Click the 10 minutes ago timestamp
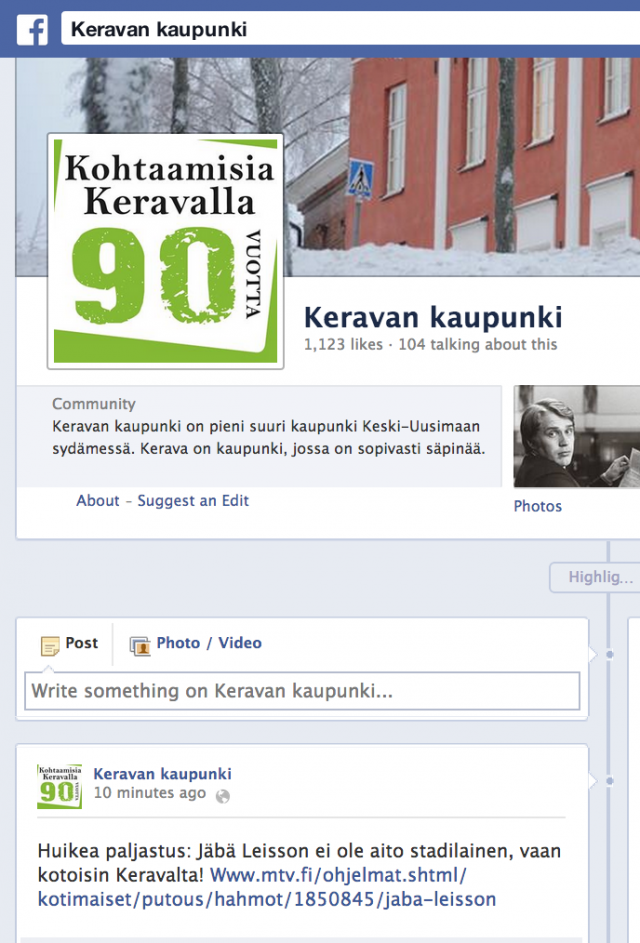The width and height of the screenshot is (640, 943). pos(150,793)
